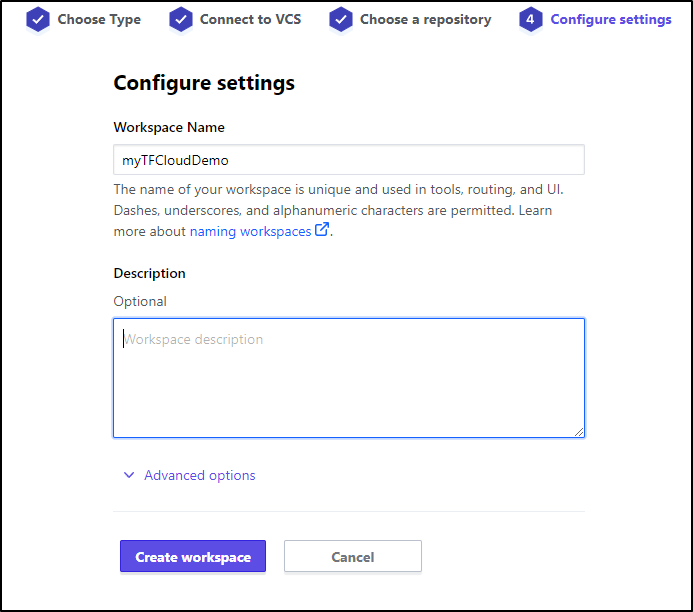Image resolution: width=693 pixels, height=612 pixels.
Task: Open external link icon beside naming workspaces
Action: [322, 230]
